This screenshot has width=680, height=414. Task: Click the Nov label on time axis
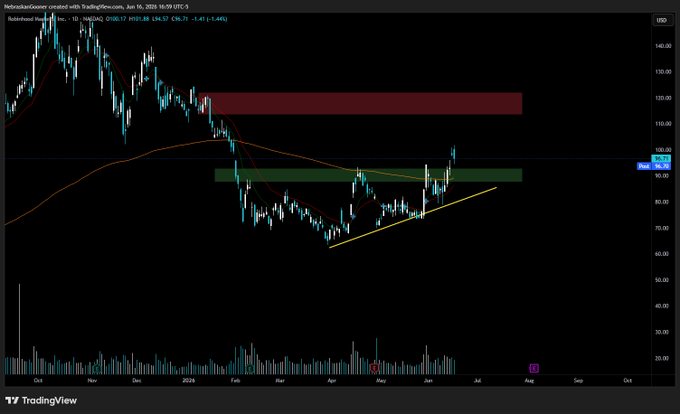(x=92, y=381)
